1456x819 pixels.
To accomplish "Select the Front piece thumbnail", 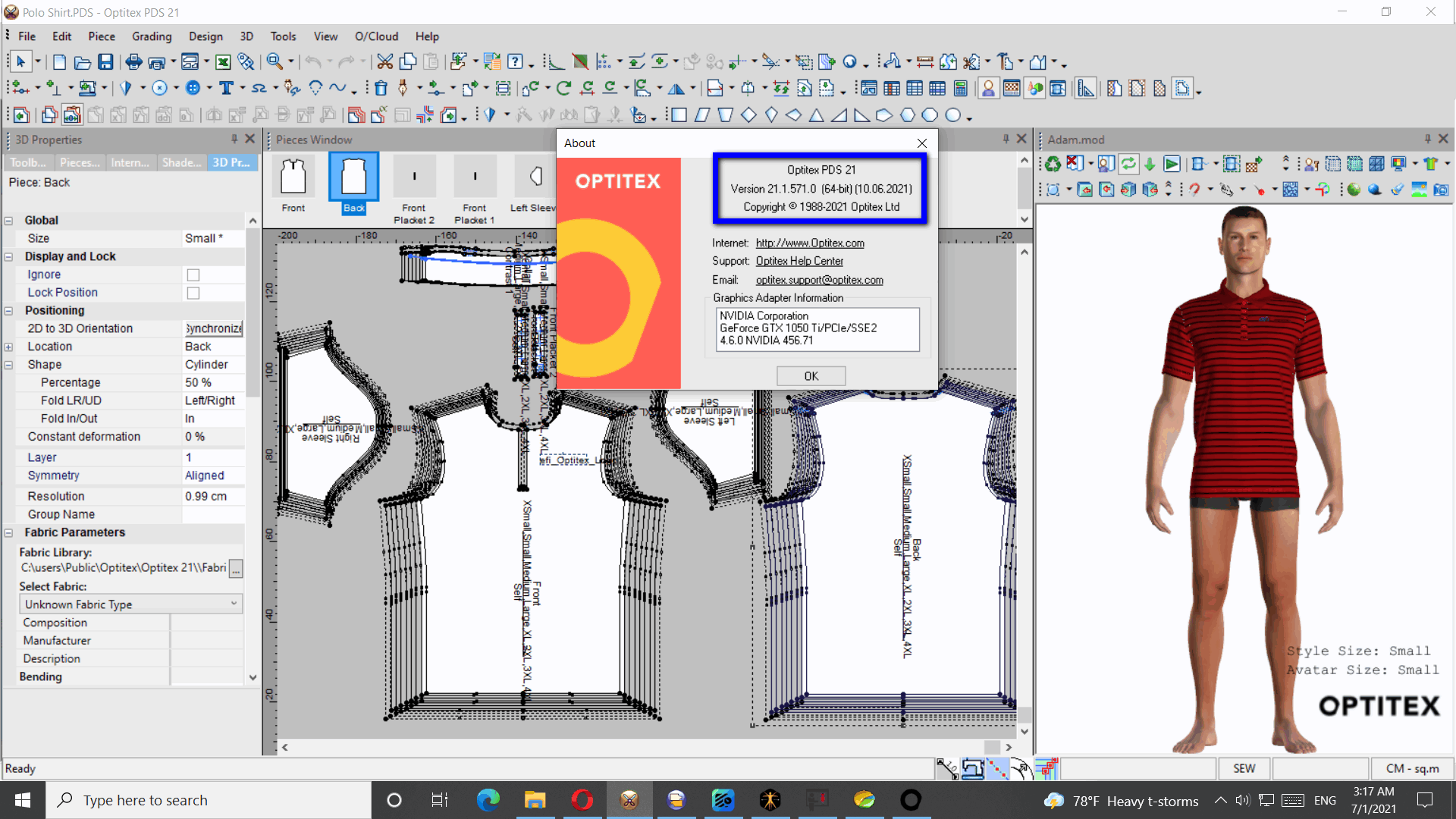I will point(293,185).
